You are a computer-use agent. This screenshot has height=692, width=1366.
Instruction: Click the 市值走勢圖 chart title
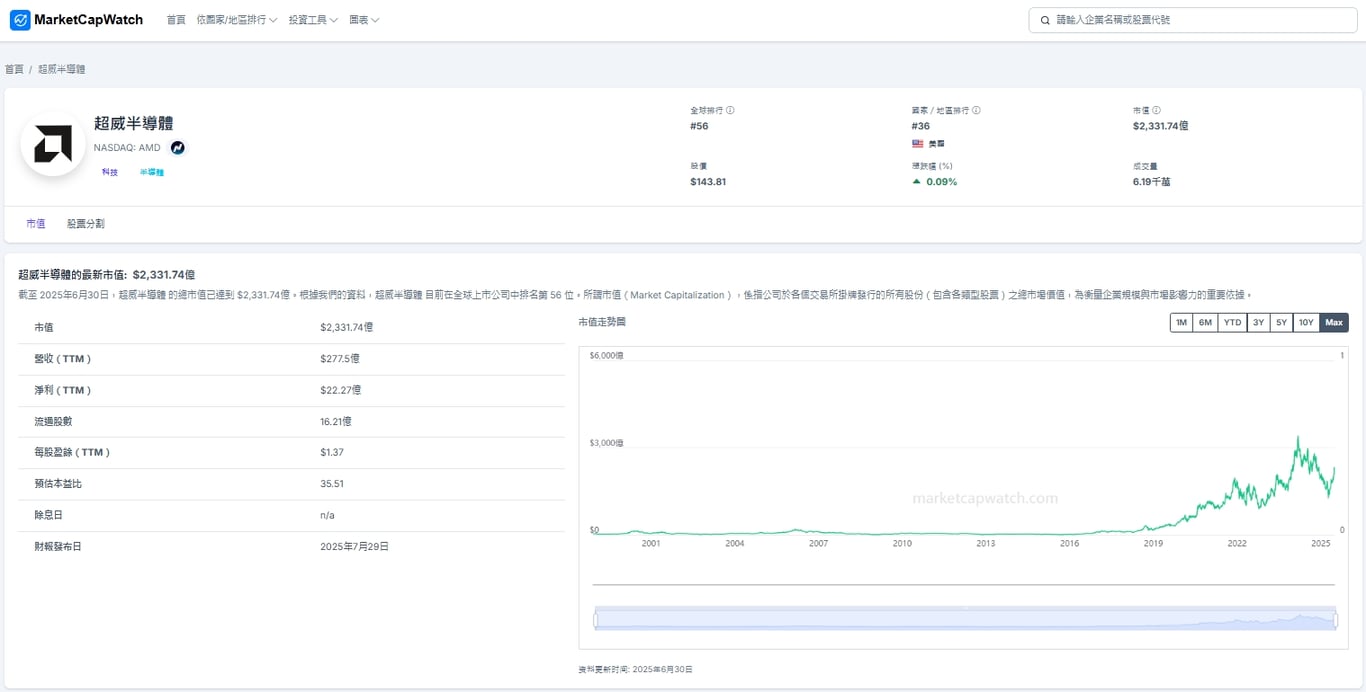coord(602,322)
